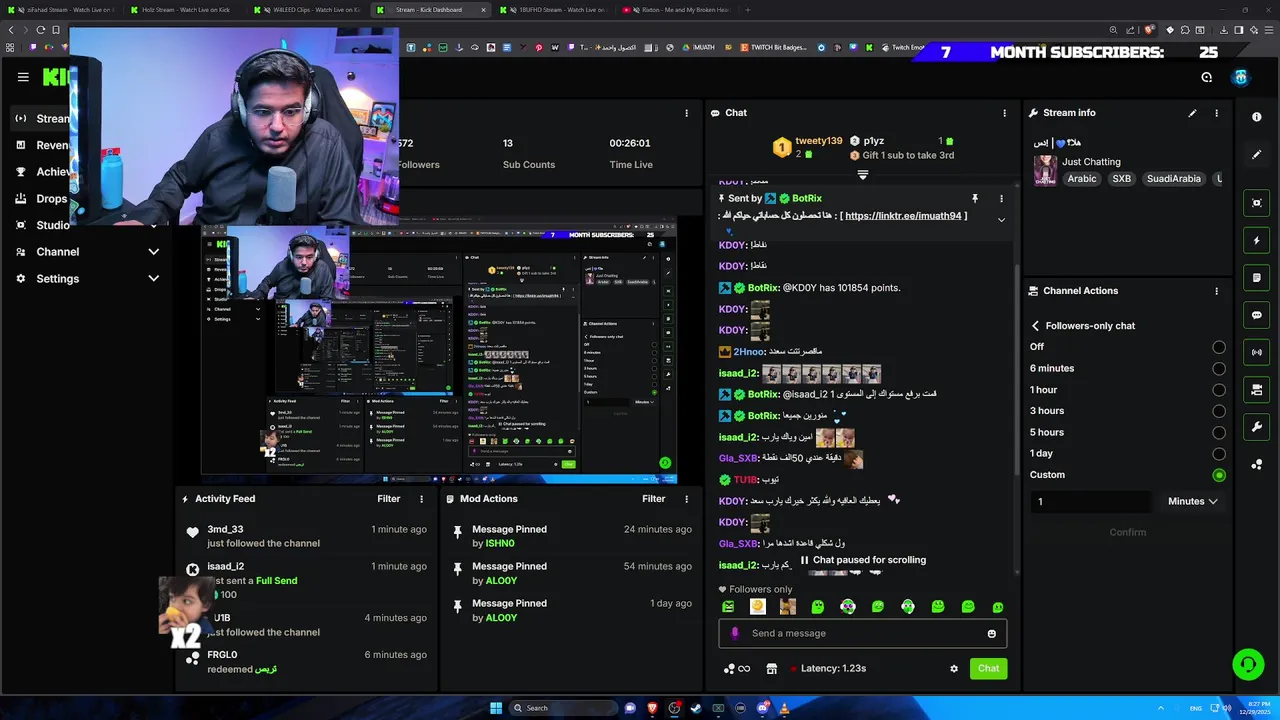
Task: Open Stream info panel three-dot menu
Action: coord(1217,113)
